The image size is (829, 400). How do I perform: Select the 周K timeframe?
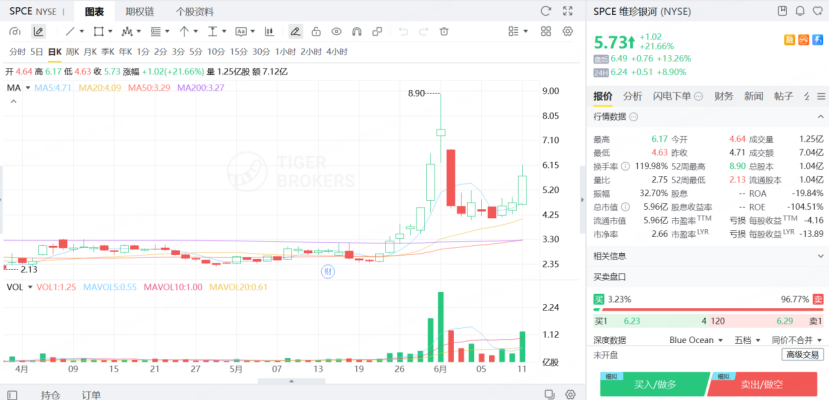[72, 52]
